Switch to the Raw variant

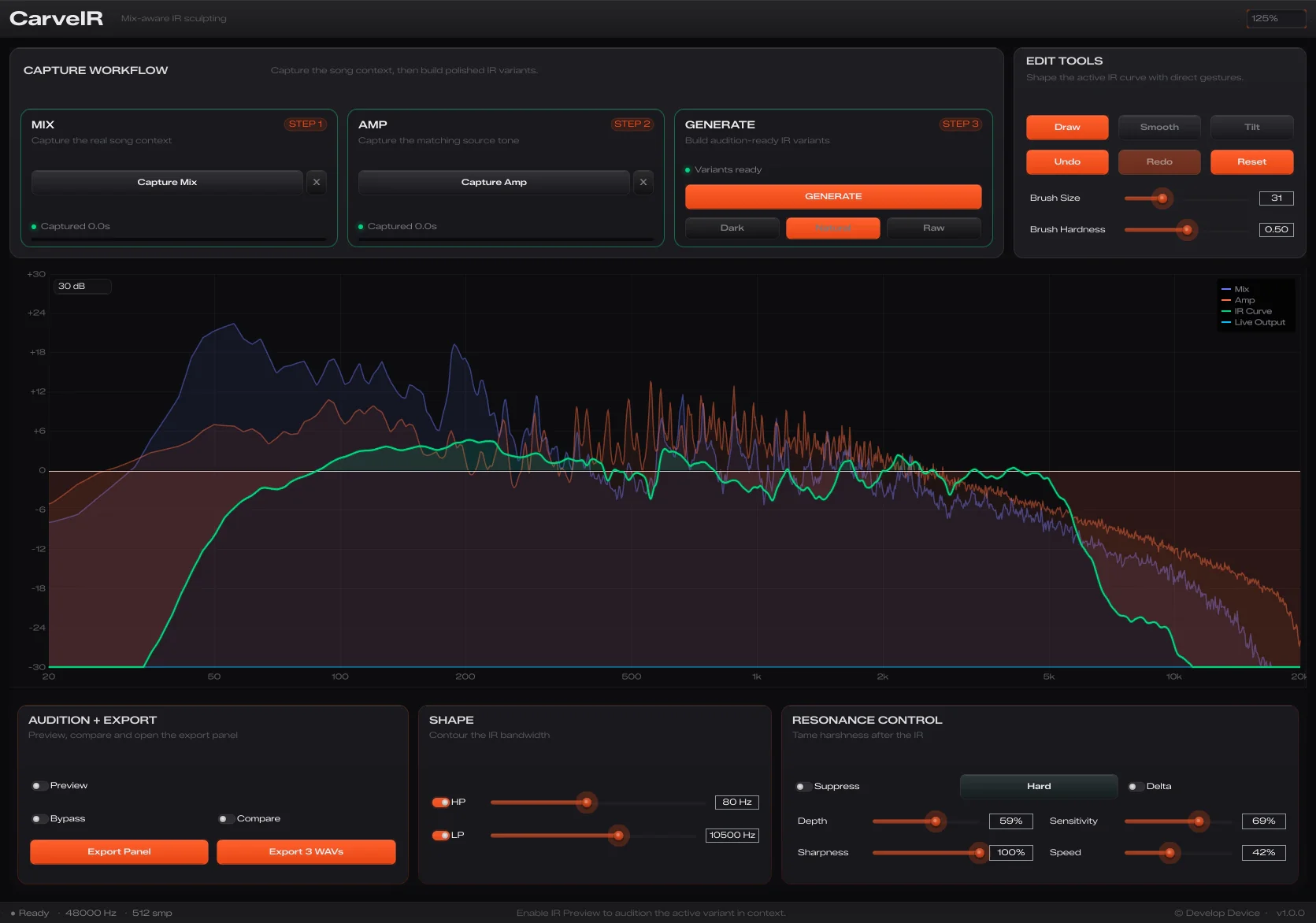click(x=933, y=228)
